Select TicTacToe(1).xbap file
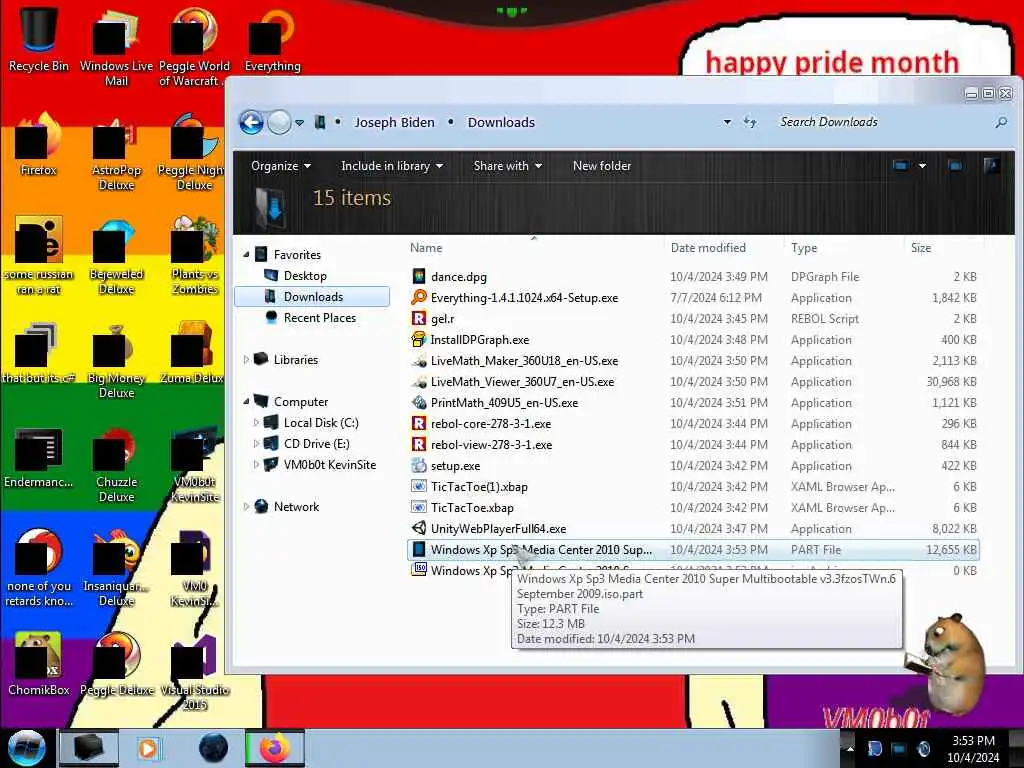Image resolution: width=1024 pixels, height=768 pixels. click(x=479, y=487)
